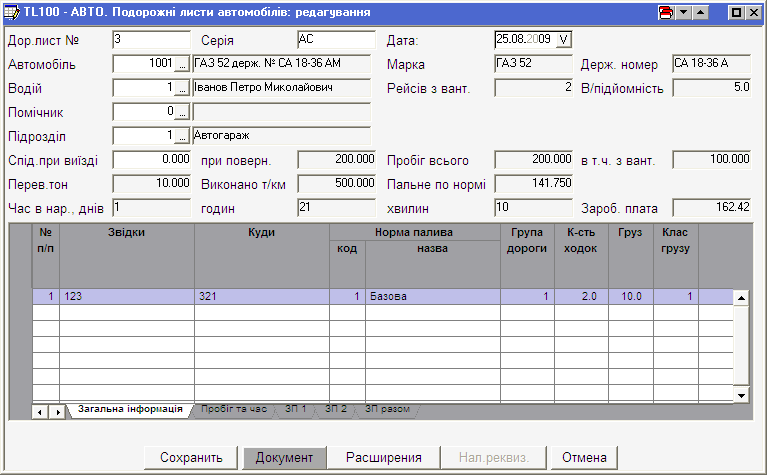Click Пробіг всього value 200.000
The image size is (767, 475).
[x=533, y=159]
